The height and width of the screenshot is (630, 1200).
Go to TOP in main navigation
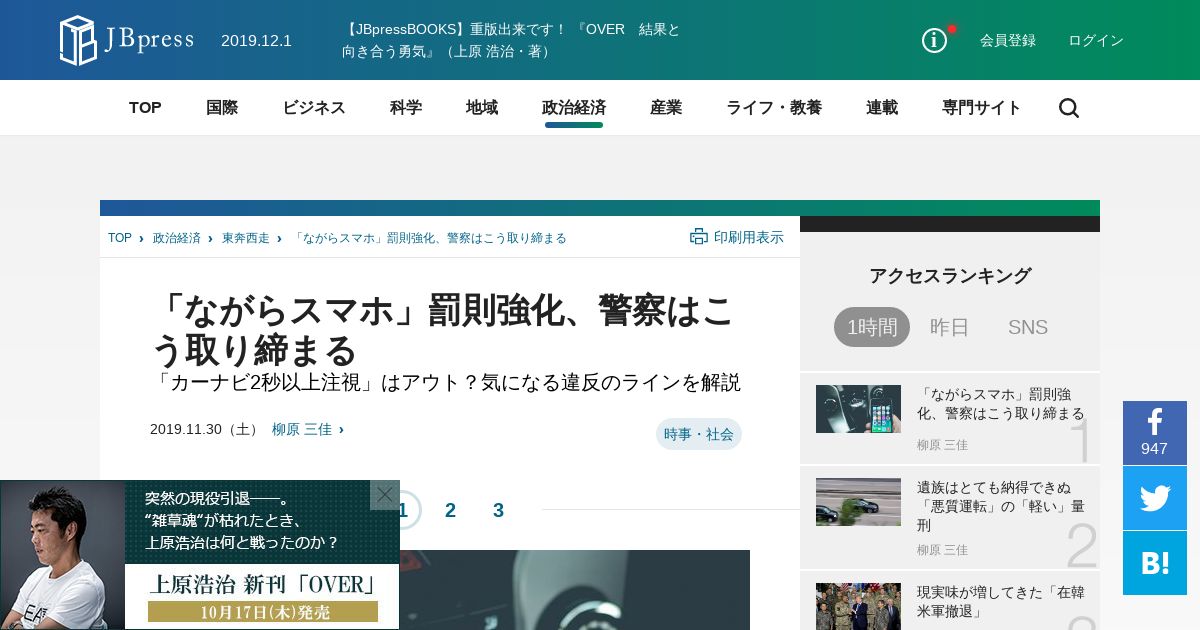[145, 108]
